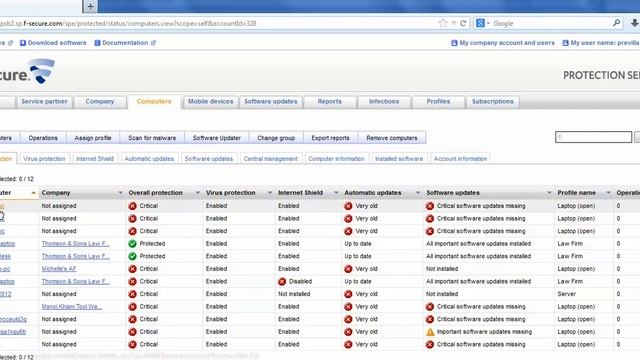The height and width of the screenshot is (360, 640).
Task: Bookmark this page with the star icon
Action: pos(442,23)
